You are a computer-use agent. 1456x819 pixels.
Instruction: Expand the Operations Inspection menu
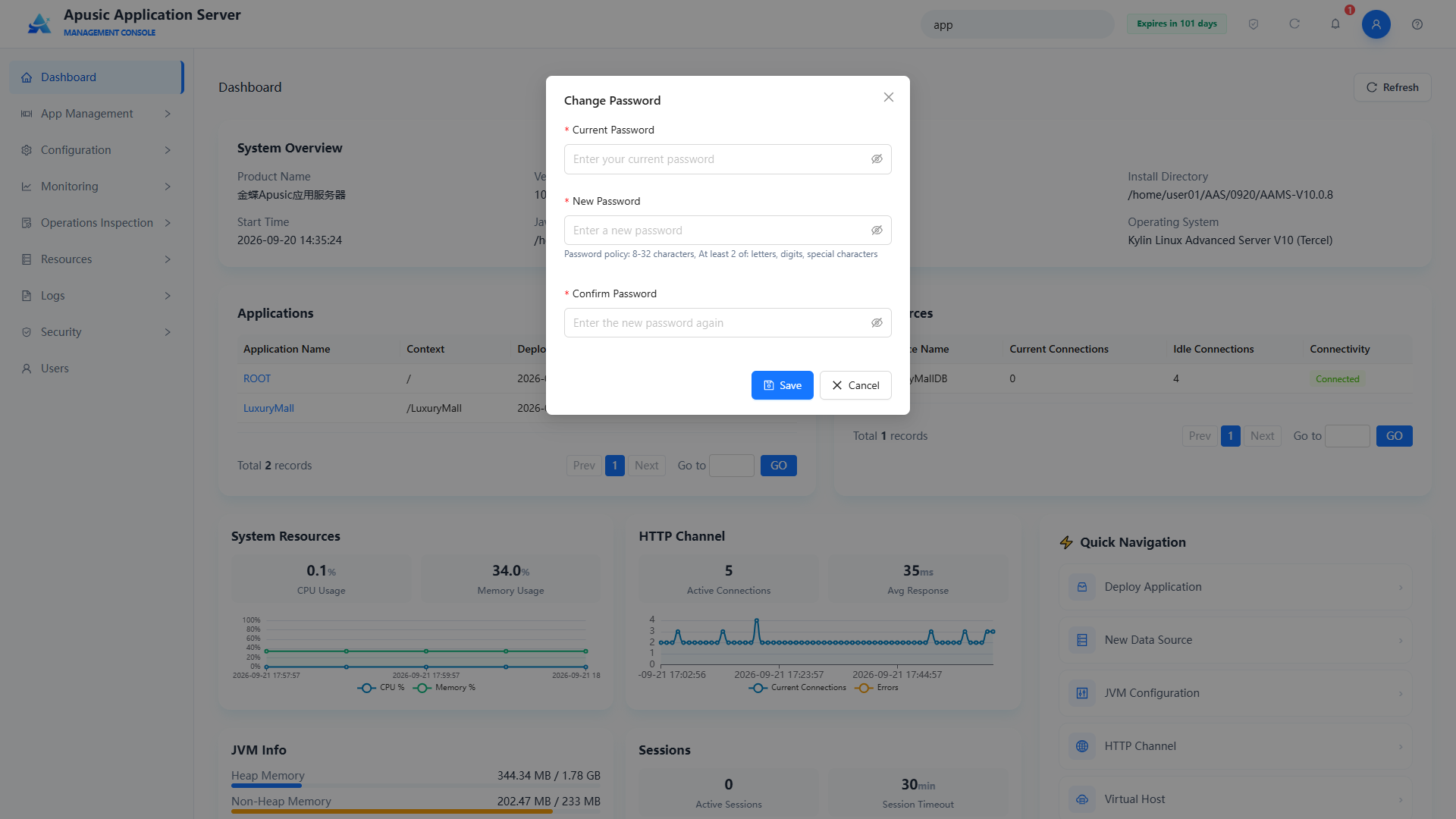[96, 223]
